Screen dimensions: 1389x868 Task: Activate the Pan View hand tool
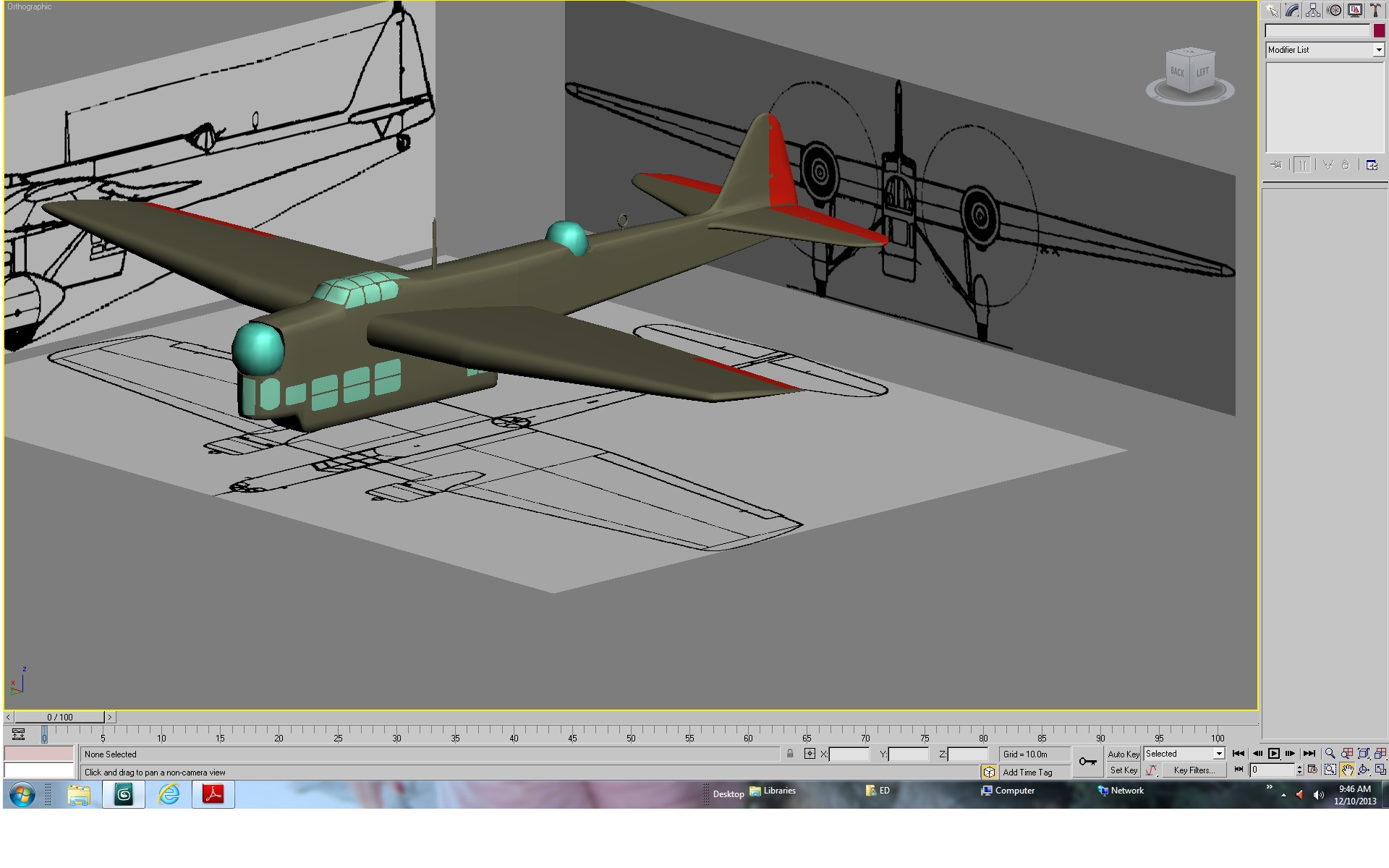(1347, 770)
